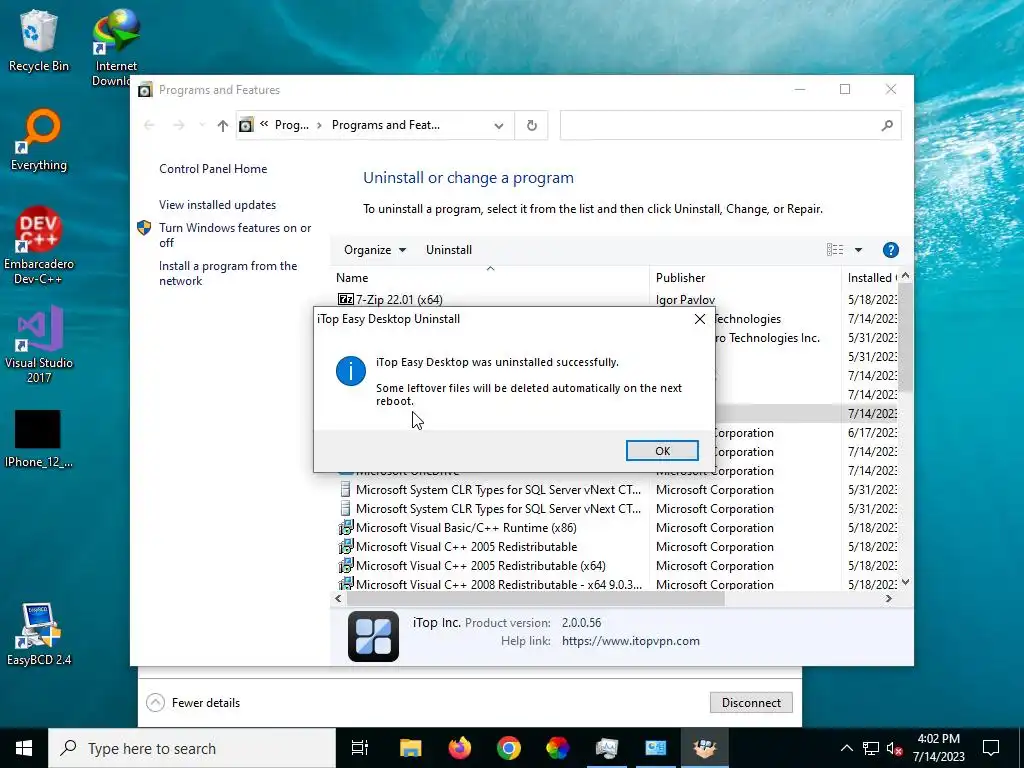Click the Prog... breadcrumb in address bar

291,125
